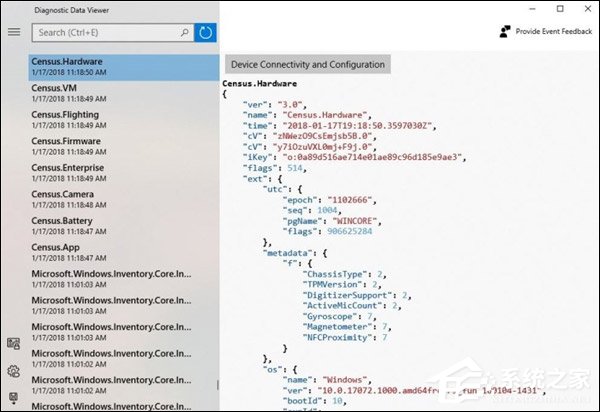Viewport: 600px width, 412px height.
Task: Click the Provide Event Feedback person icon
Action: 505,32
